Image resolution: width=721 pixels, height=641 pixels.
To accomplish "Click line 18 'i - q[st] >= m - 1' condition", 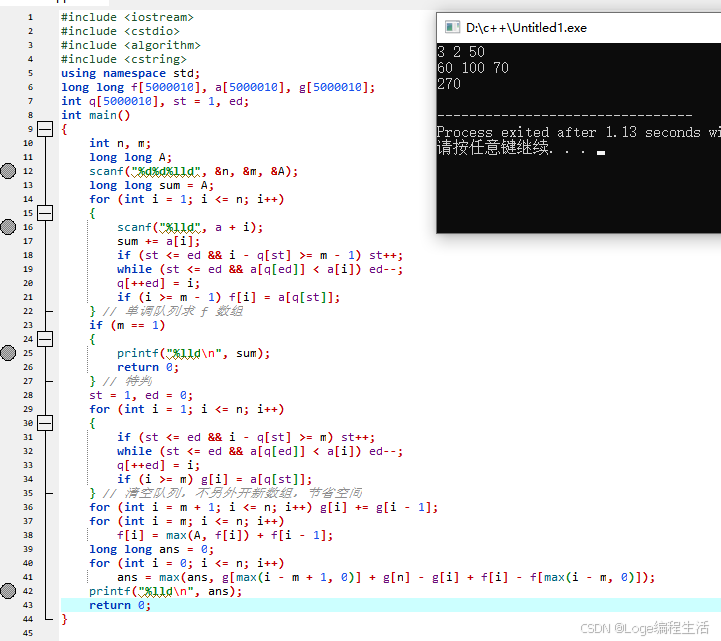I will pyautogui.click(x=292, y=255).
